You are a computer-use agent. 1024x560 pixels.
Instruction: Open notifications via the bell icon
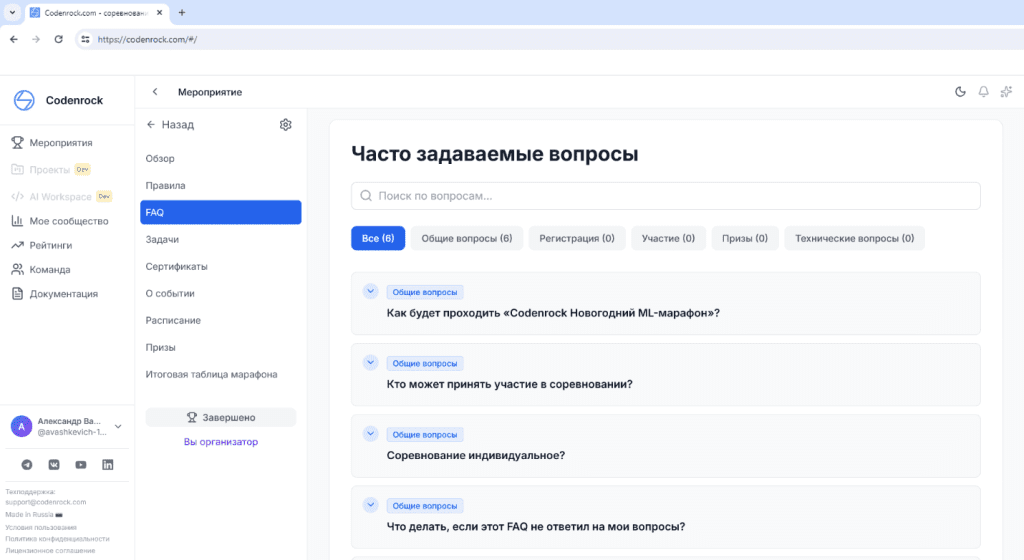coord(983,92)
